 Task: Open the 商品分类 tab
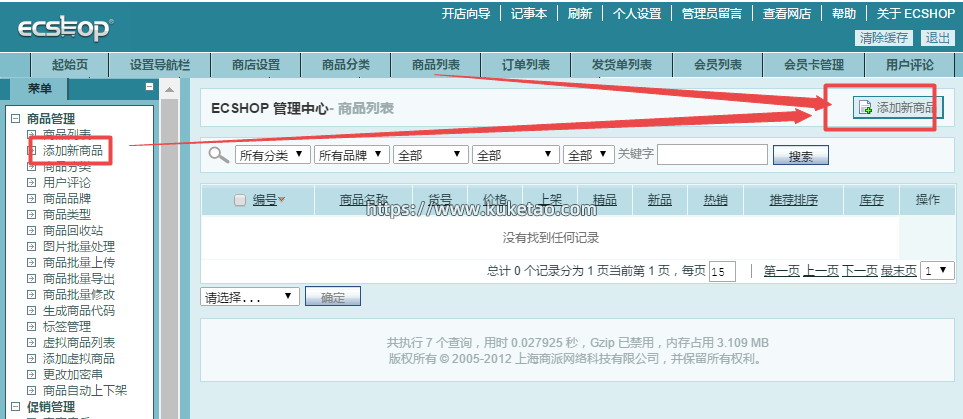345,65
